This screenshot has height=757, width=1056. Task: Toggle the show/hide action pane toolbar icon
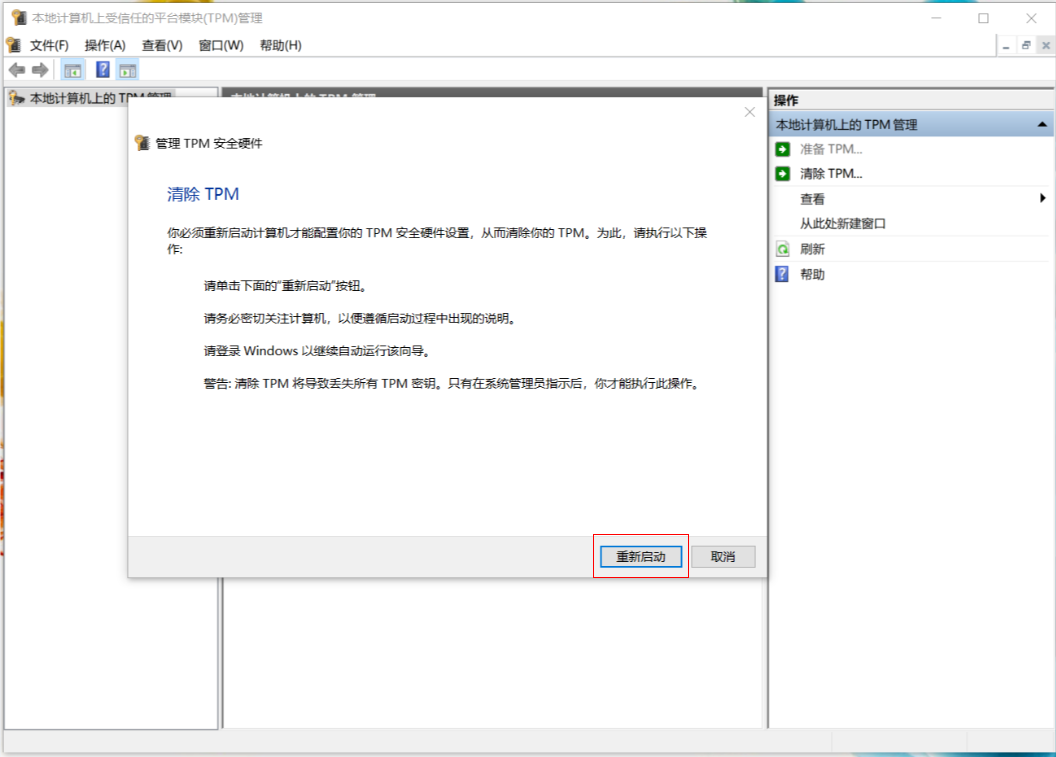tap(127, 70)
